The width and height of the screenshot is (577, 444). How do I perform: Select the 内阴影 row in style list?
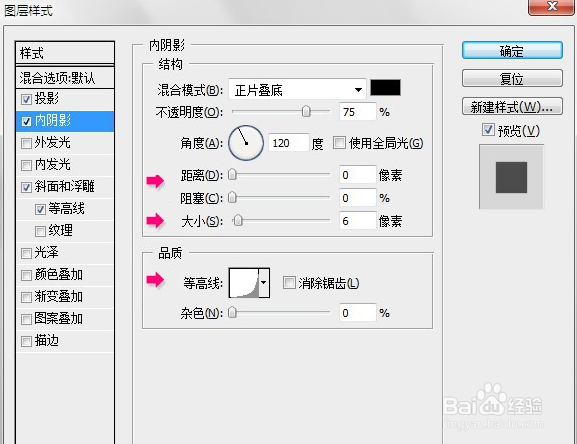65,121
